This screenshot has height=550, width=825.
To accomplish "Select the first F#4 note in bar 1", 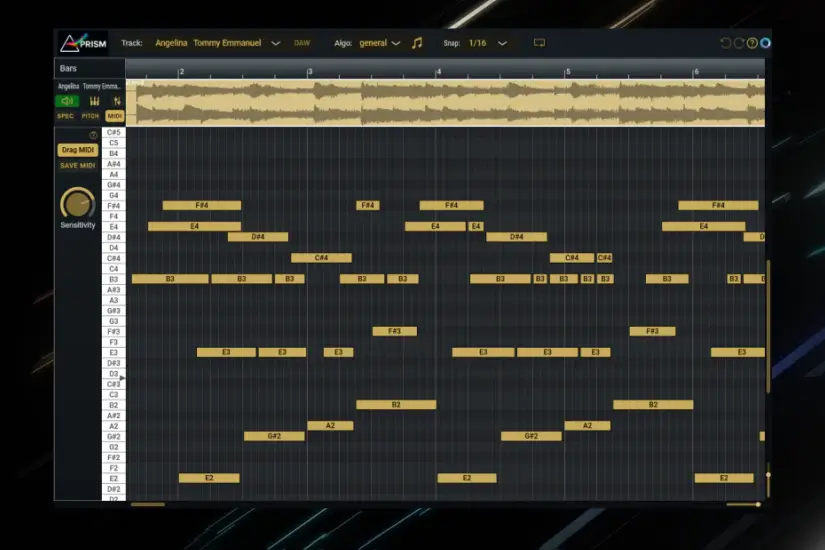I will pyautogui.click(x=202, y=205).
